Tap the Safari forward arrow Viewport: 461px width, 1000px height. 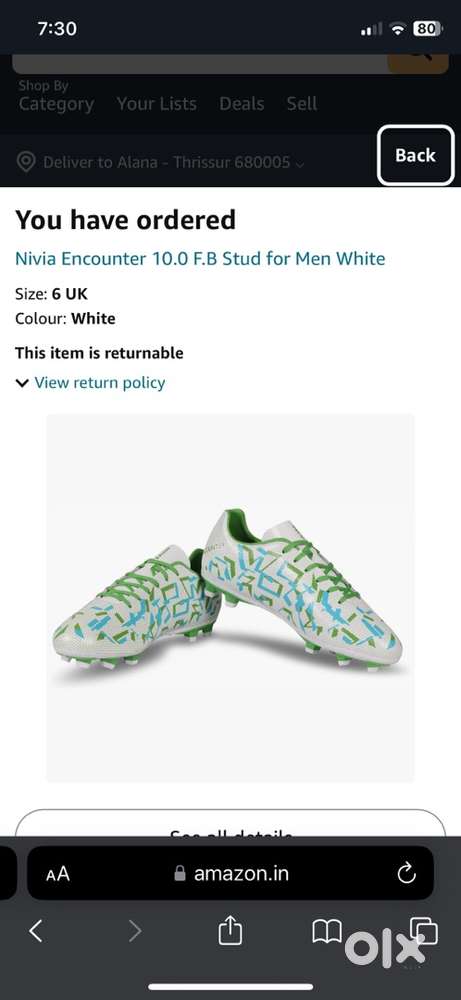coord(135,932)
